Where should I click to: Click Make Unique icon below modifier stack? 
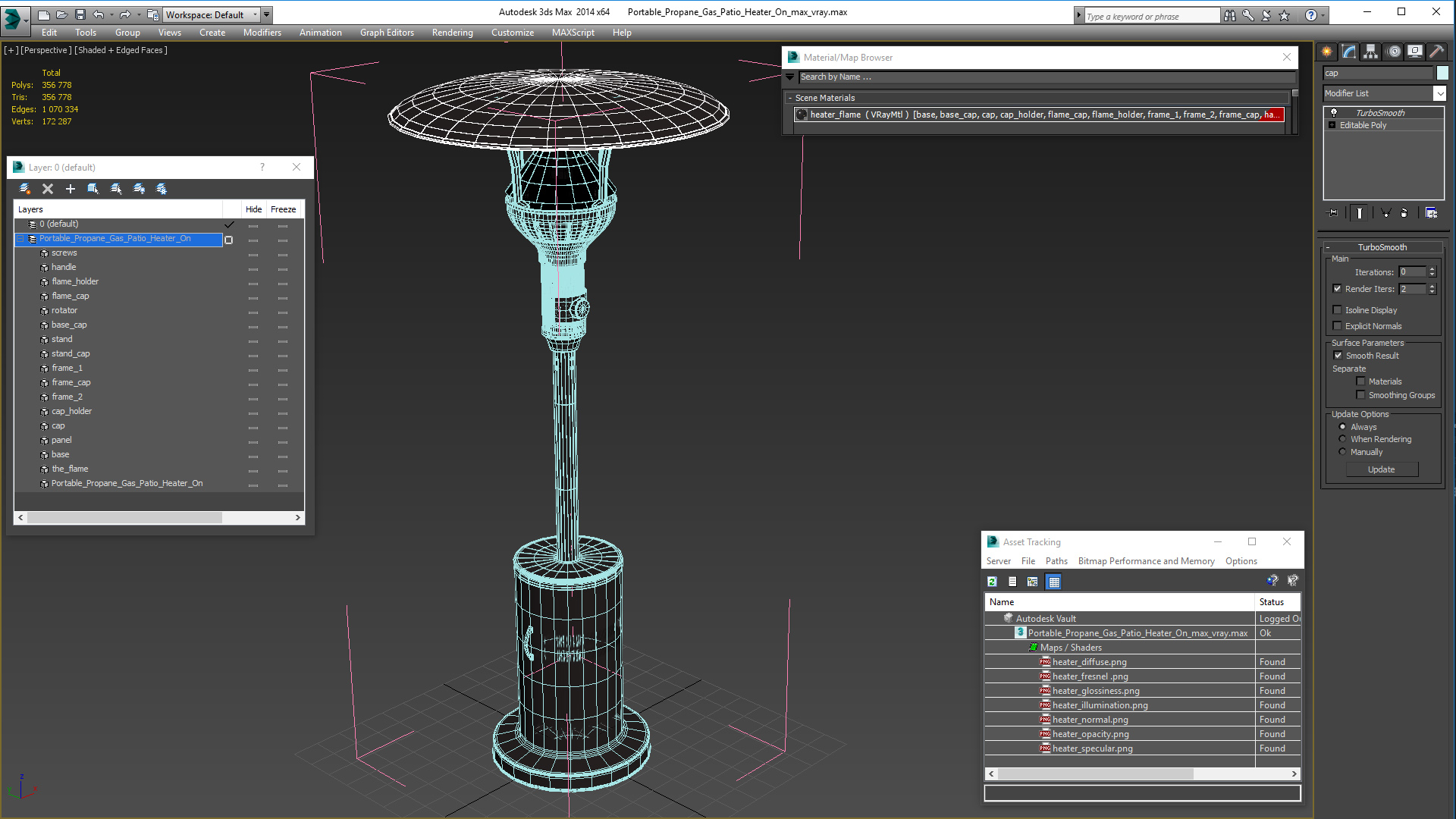coord(1385,213)
